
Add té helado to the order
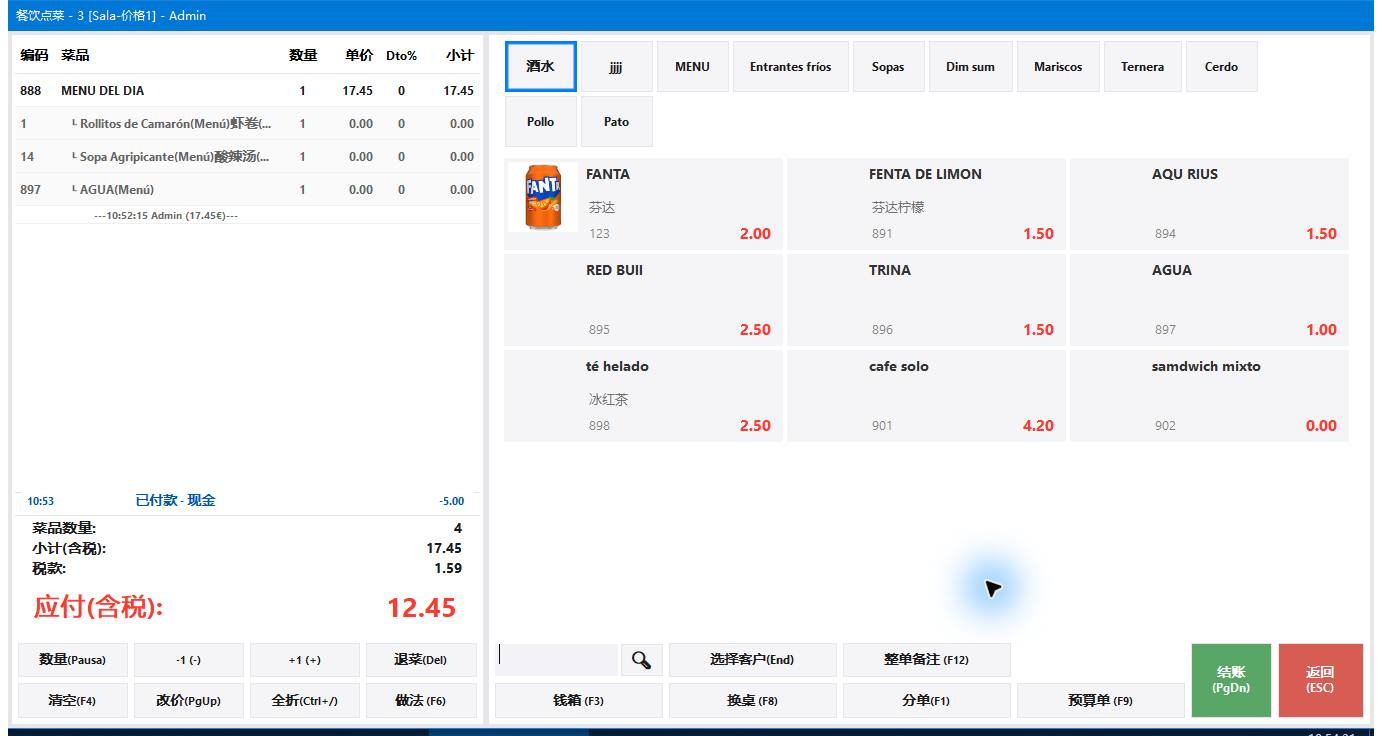(643, 396)
